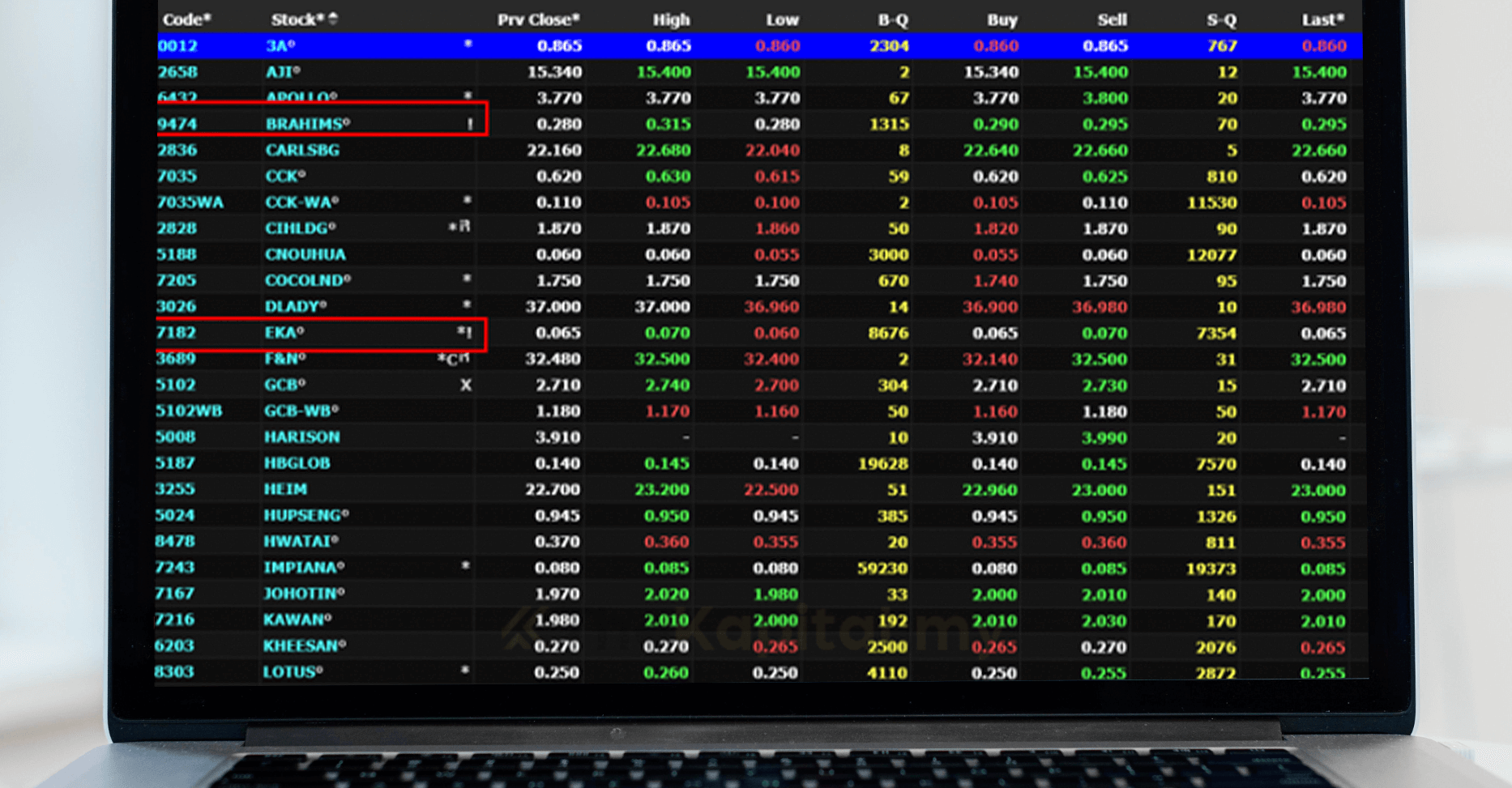Screen dimensions: 1512x788
Task: Click the asterisk marker on IMPIANA row
Action: (465, 566)
